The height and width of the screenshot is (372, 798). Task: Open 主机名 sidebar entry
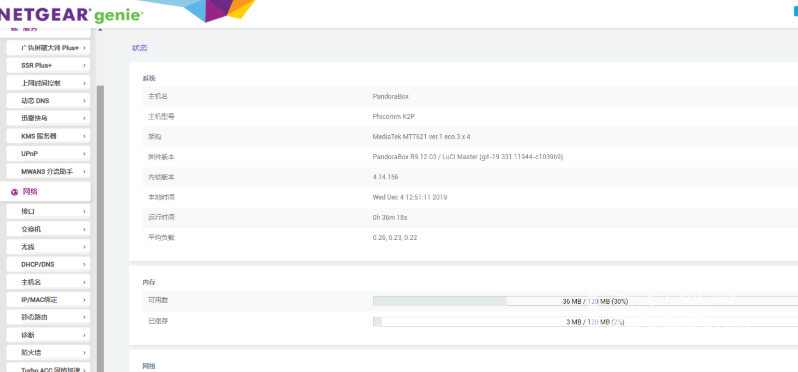coord(48,282)
